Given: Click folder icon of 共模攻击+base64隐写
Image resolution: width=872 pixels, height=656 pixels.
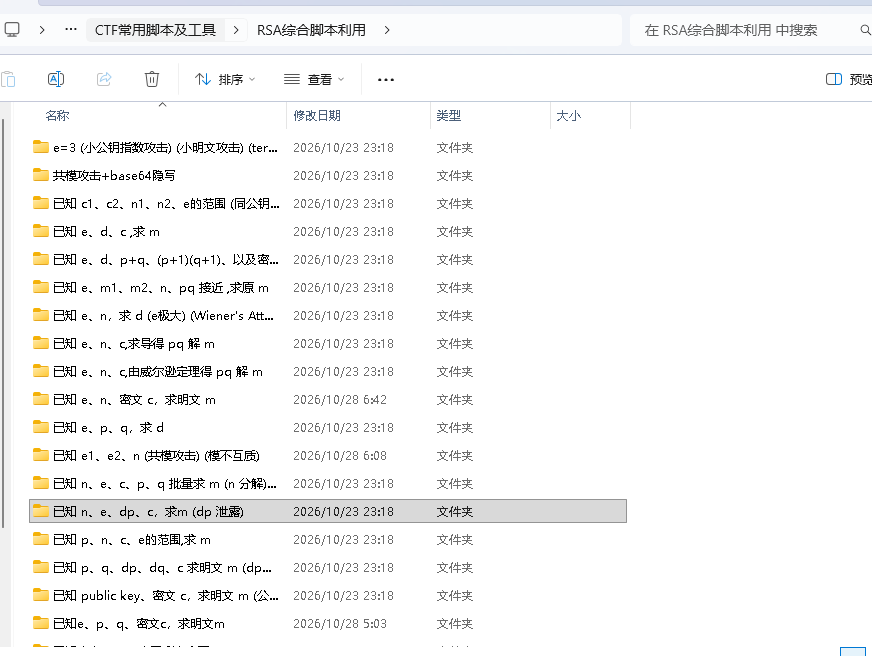Looking at the screenshot, I should [x=41, y=175].
